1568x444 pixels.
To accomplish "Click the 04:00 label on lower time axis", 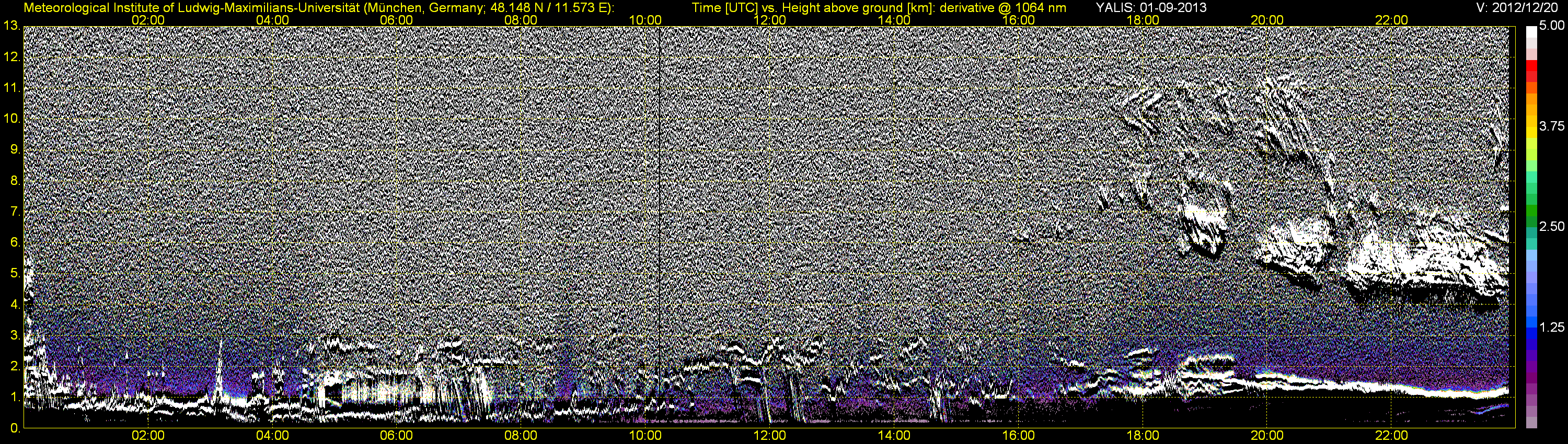I will click(x=273, y=436).
